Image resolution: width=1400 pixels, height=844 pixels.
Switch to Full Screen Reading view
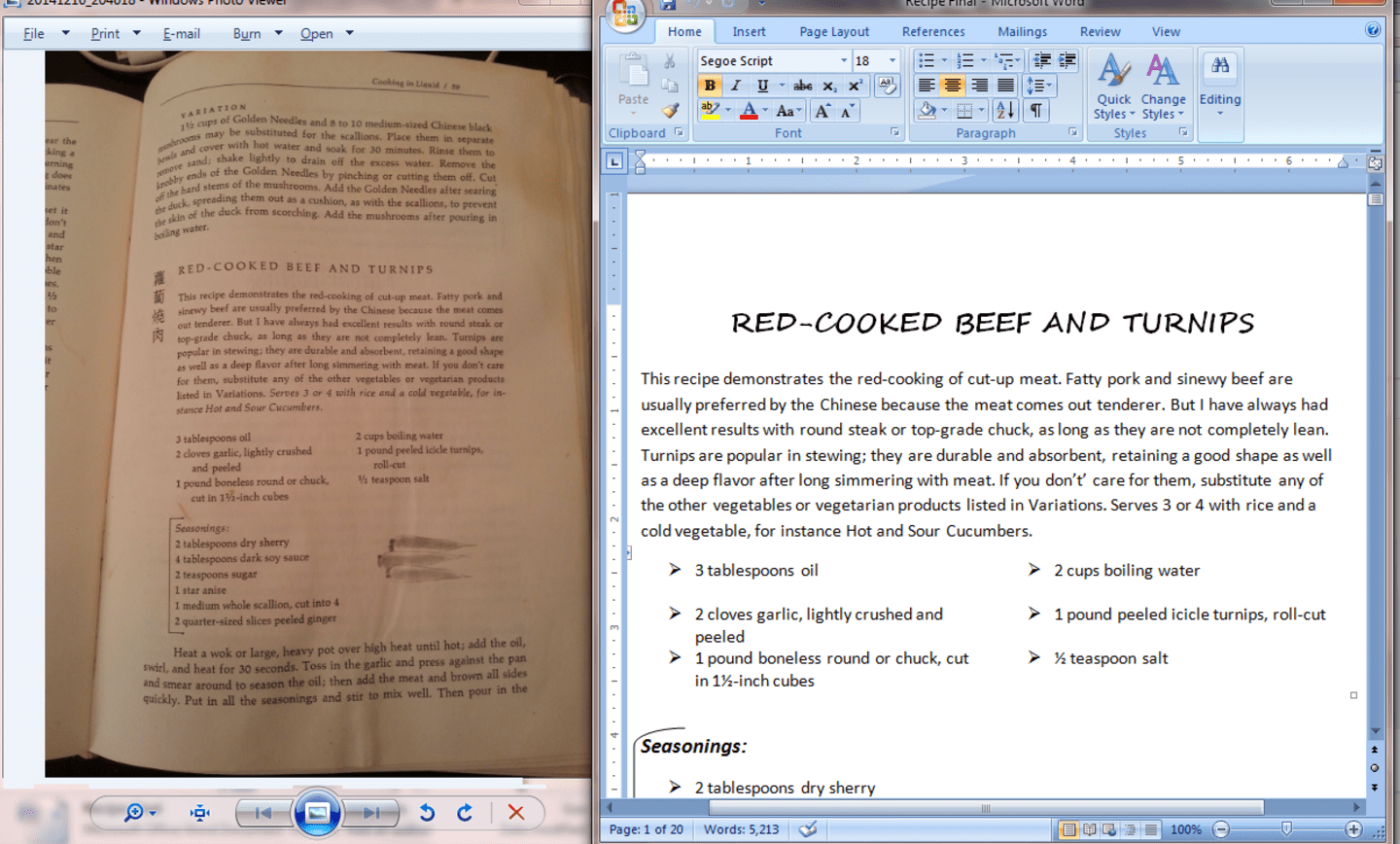tap(1090, 829)
